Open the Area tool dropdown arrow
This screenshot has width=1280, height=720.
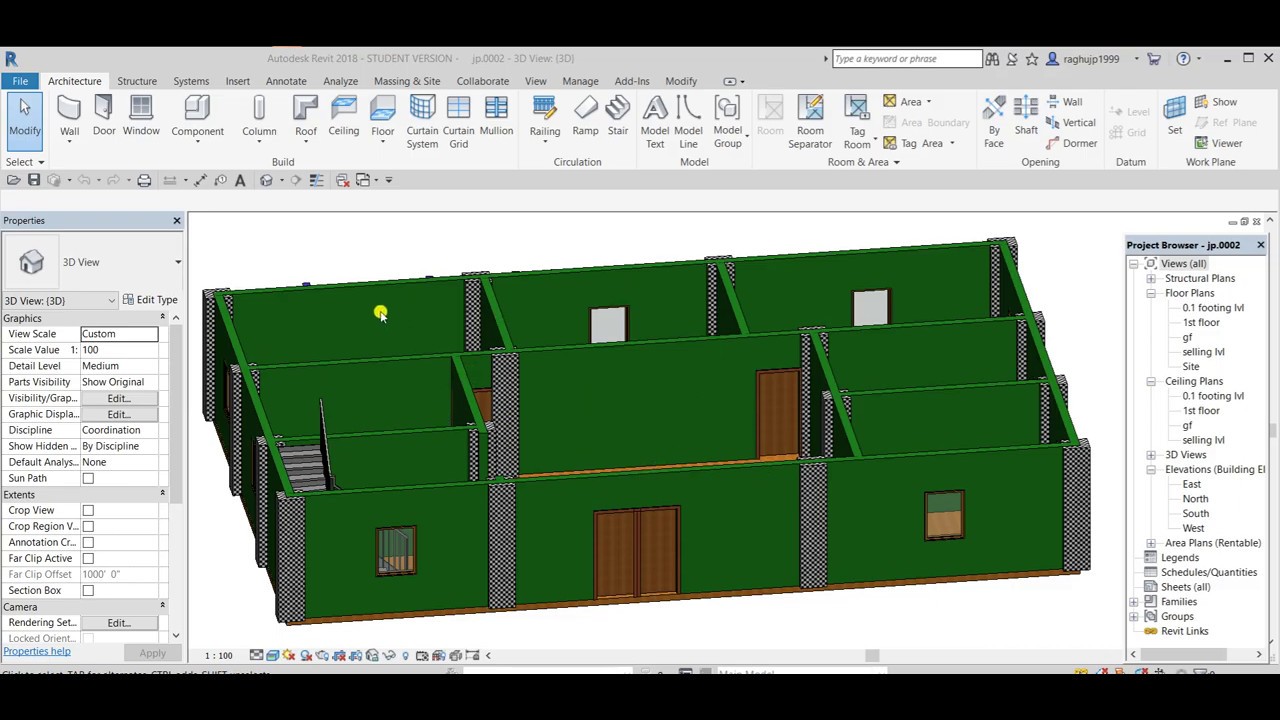click(928, 102)
